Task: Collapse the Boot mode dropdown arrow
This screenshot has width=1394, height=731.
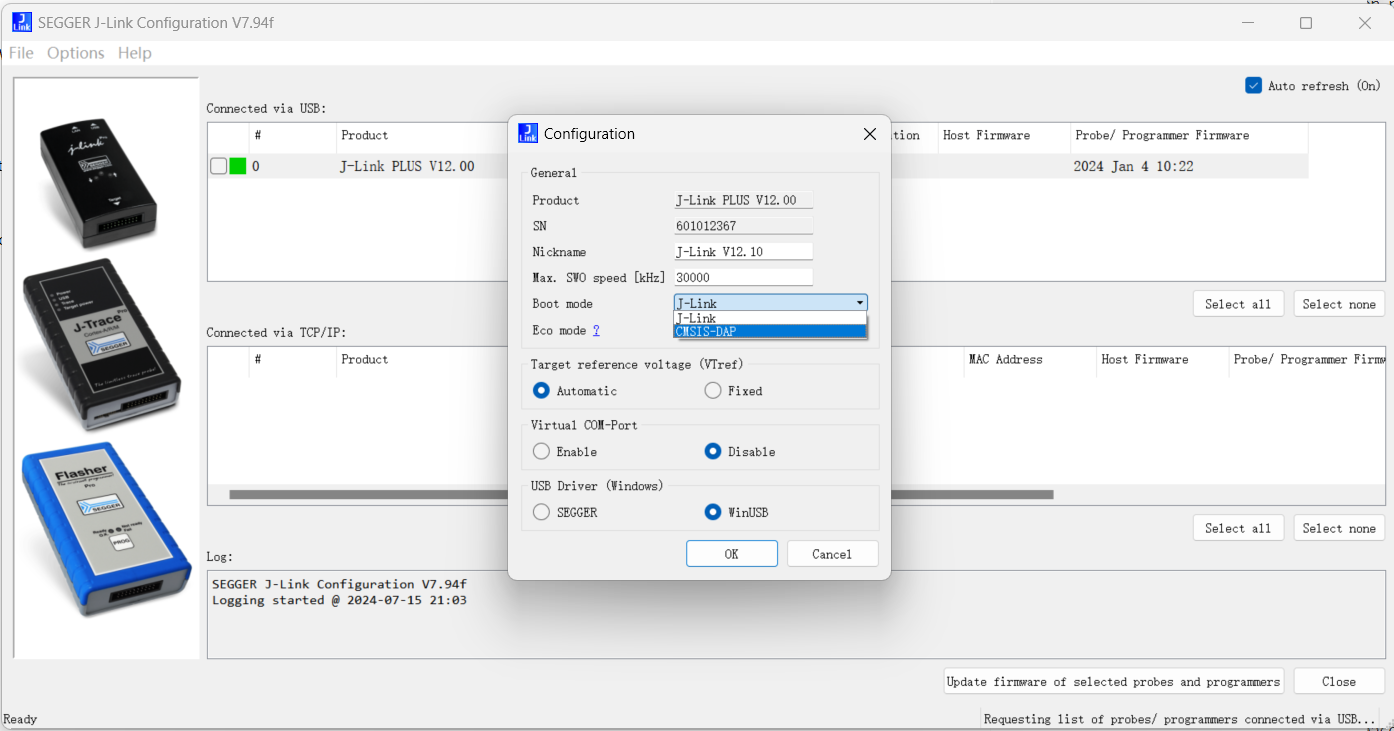Action: pos(859,303)
